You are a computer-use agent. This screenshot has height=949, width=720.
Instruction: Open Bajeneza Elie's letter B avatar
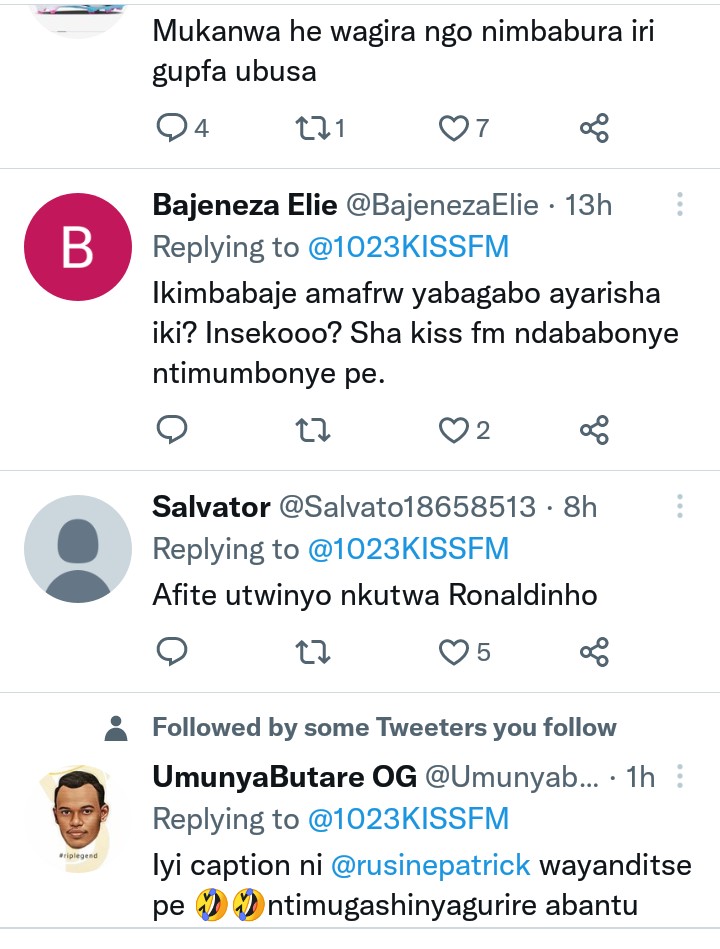coord(78,247)
